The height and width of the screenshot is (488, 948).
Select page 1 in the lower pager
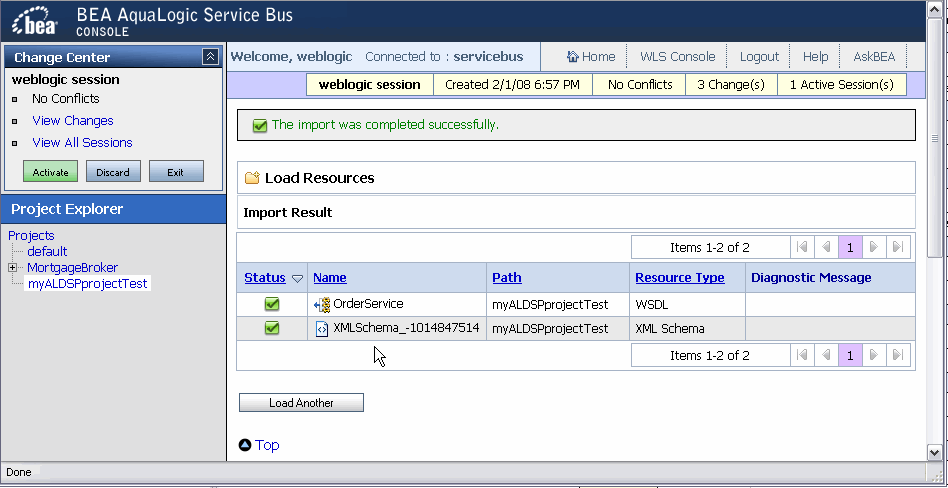tap(850, 355)
